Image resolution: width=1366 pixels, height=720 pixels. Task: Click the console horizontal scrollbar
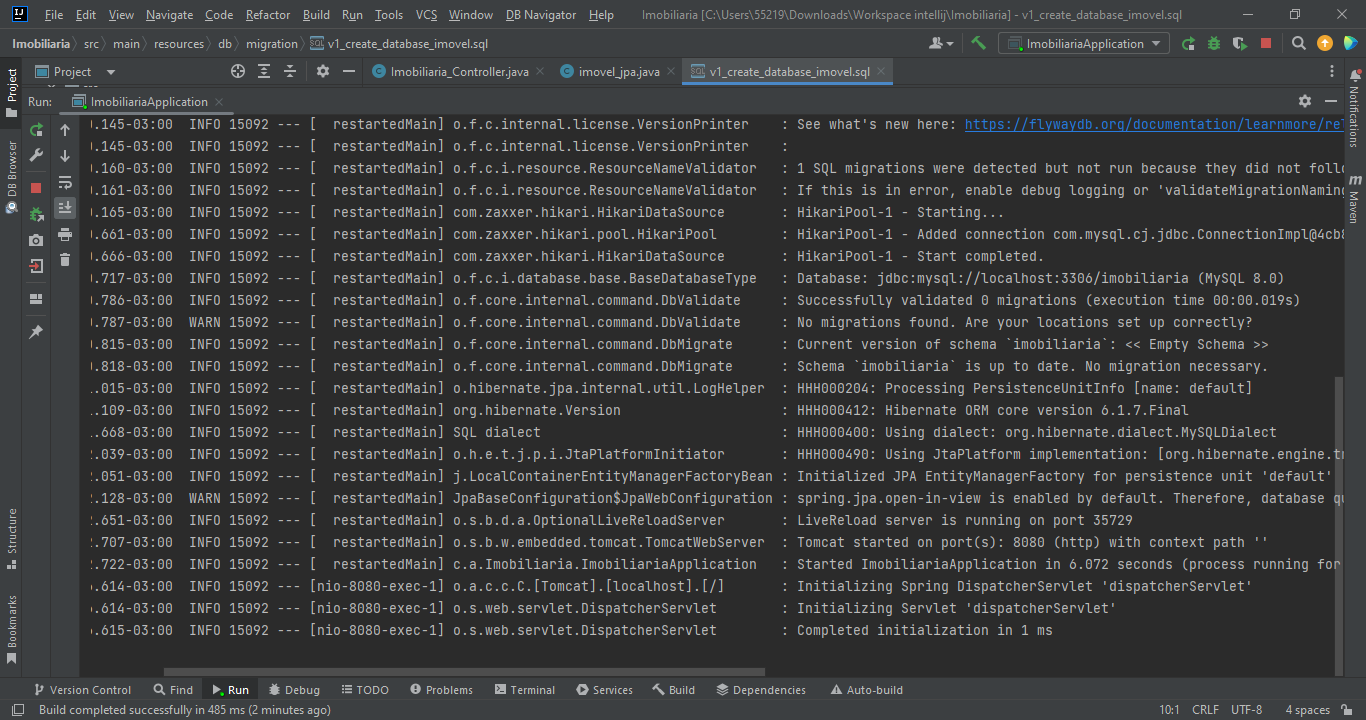(x=464, y=672)
